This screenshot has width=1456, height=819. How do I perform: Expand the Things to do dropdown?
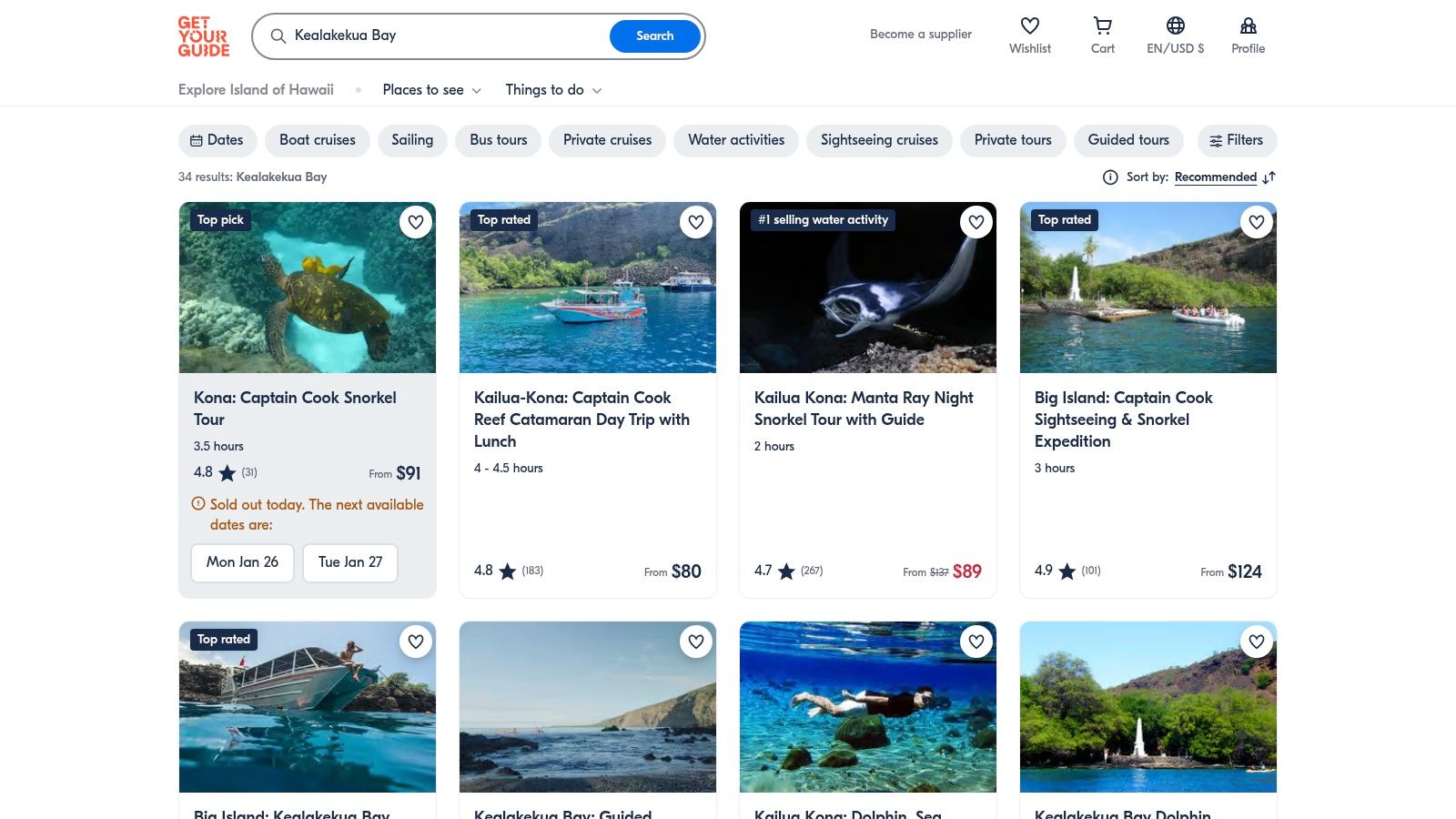[x=552, y=90]
